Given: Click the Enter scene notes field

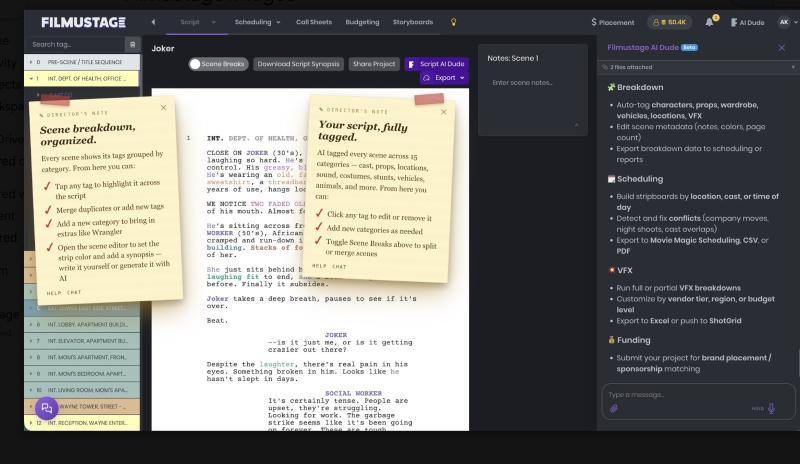Looking at the screenshot, I should (x=533, y=101).
